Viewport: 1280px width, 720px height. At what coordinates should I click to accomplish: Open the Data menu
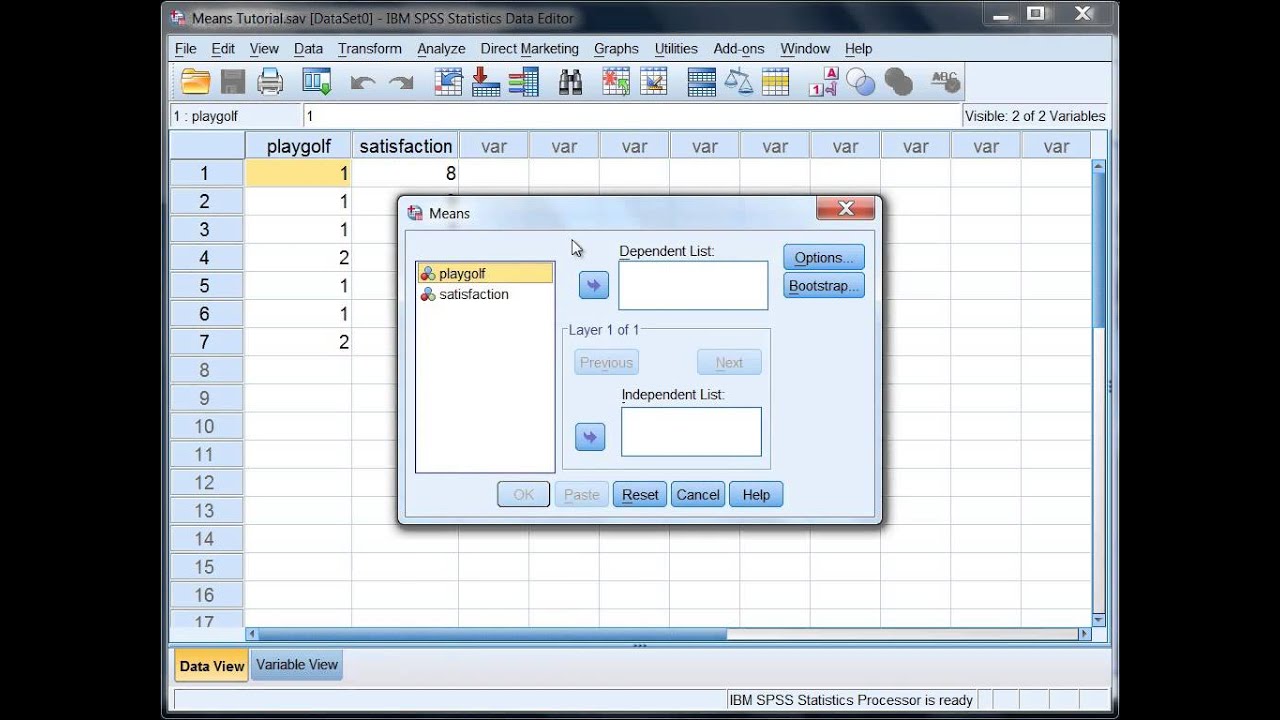[308, 48]
